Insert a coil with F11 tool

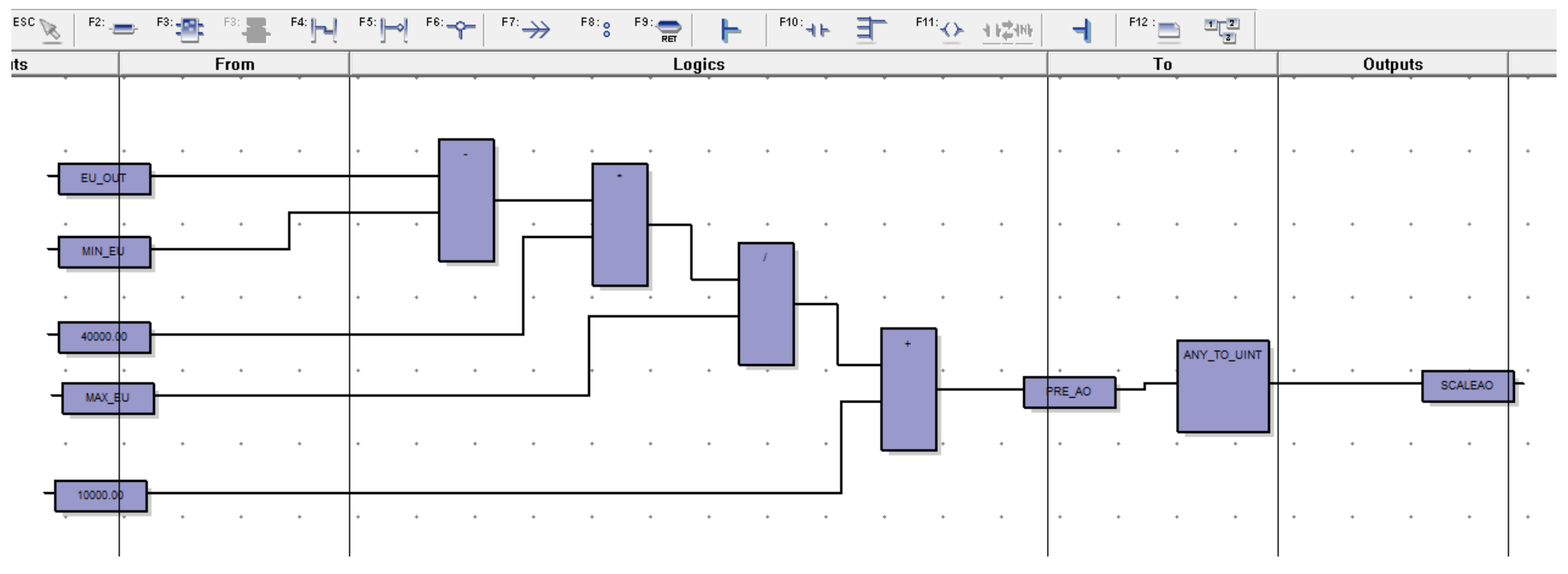coord(952,29)
